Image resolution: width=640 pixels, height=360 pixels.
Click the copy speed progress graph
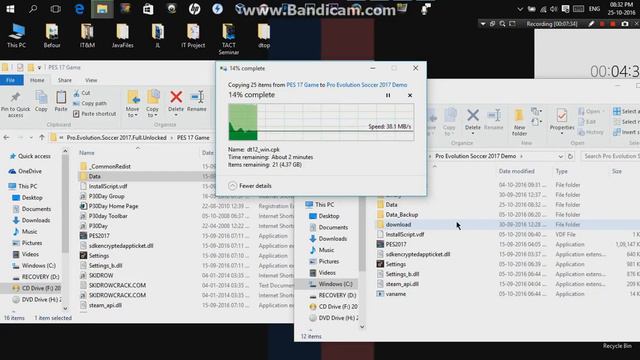click(x=321, y=122)
